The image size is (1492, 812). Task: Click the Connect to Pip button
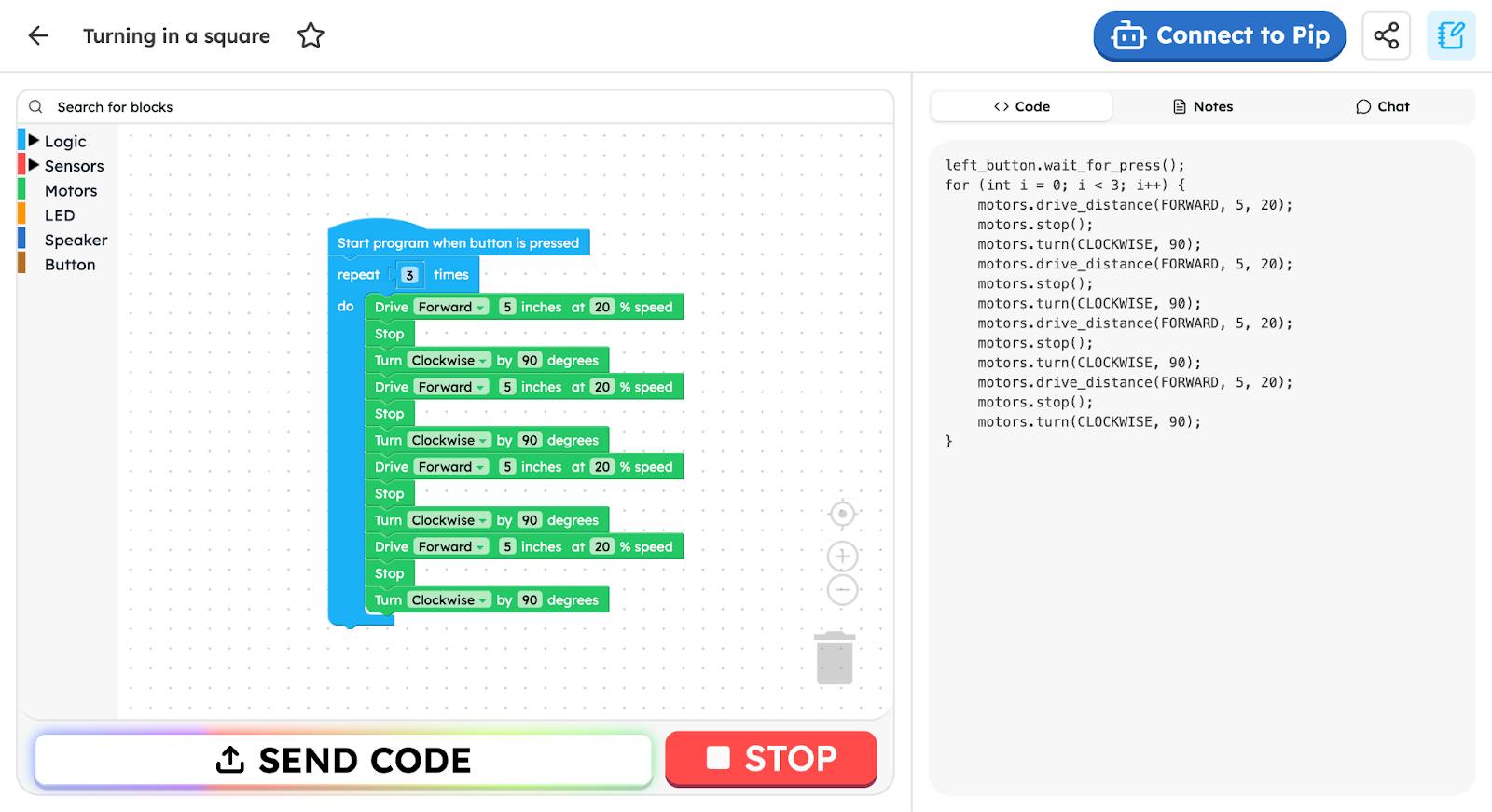tap(1219, 36)
